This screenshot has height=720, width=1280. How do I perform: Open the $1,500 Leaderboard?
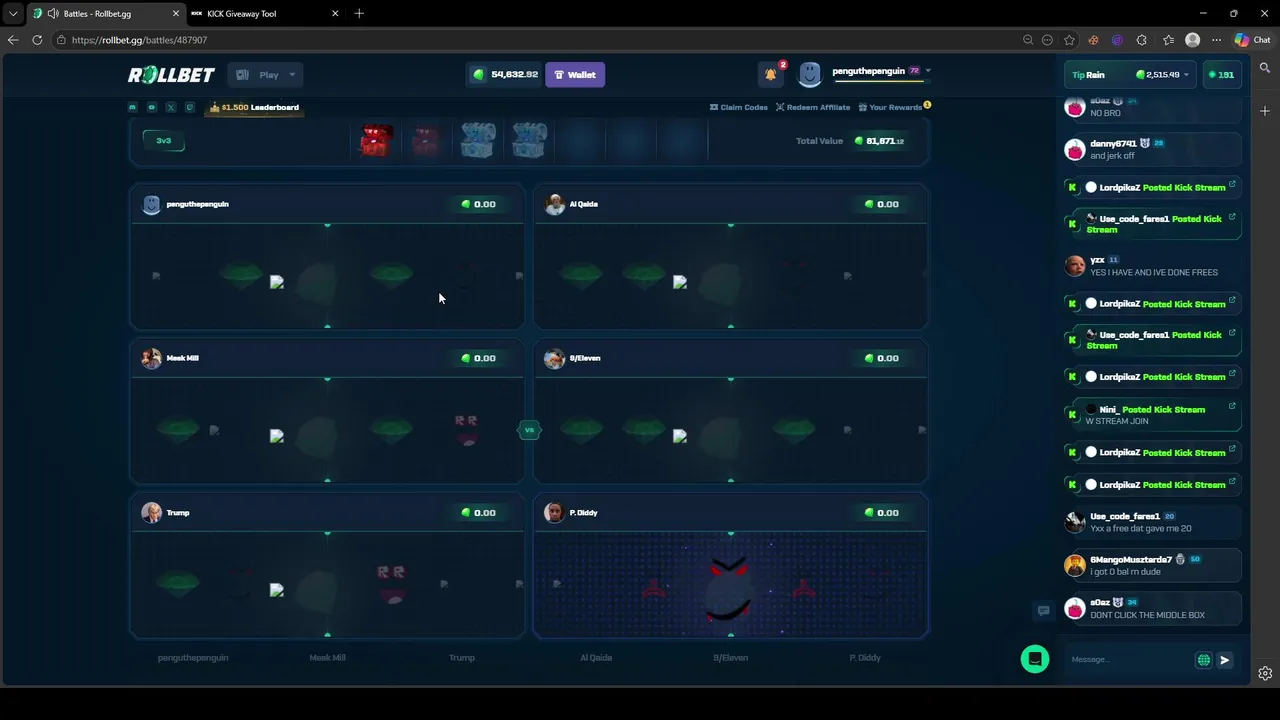click(x=255, y=107)
